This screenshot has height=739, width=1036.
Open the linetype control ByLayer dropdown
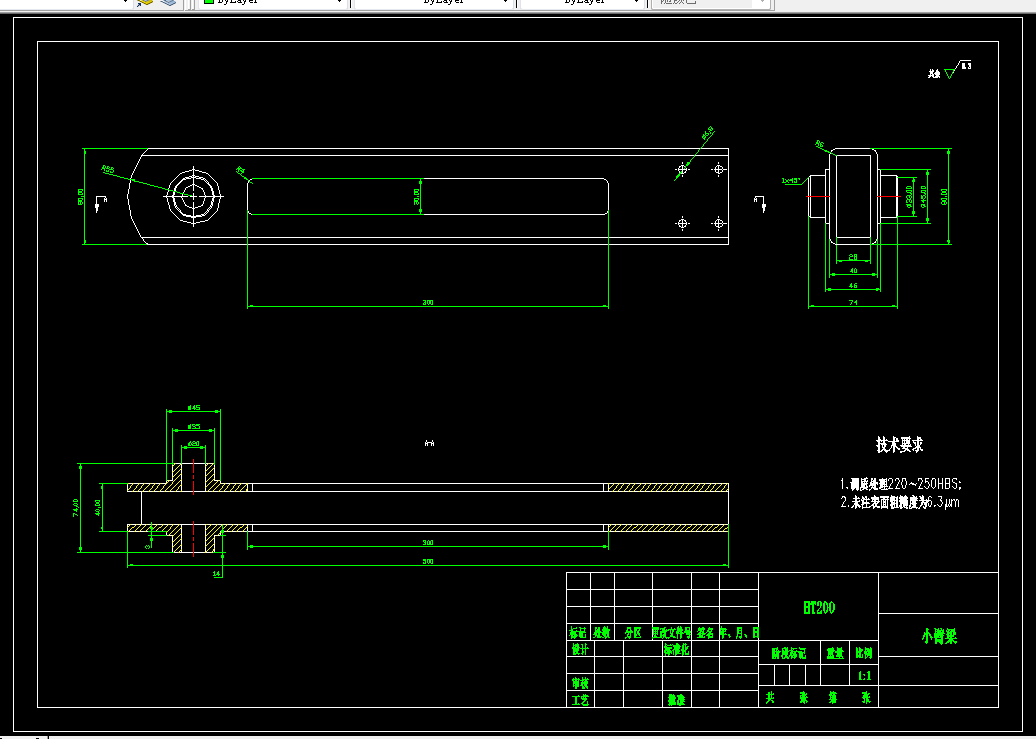(433, 3)
